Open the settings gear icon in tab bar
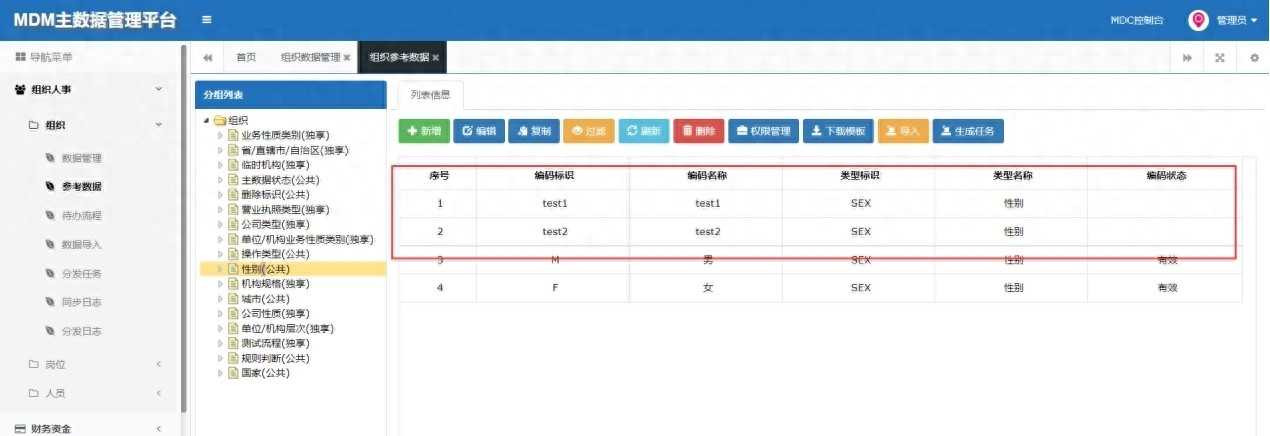 click(1254, 58)
